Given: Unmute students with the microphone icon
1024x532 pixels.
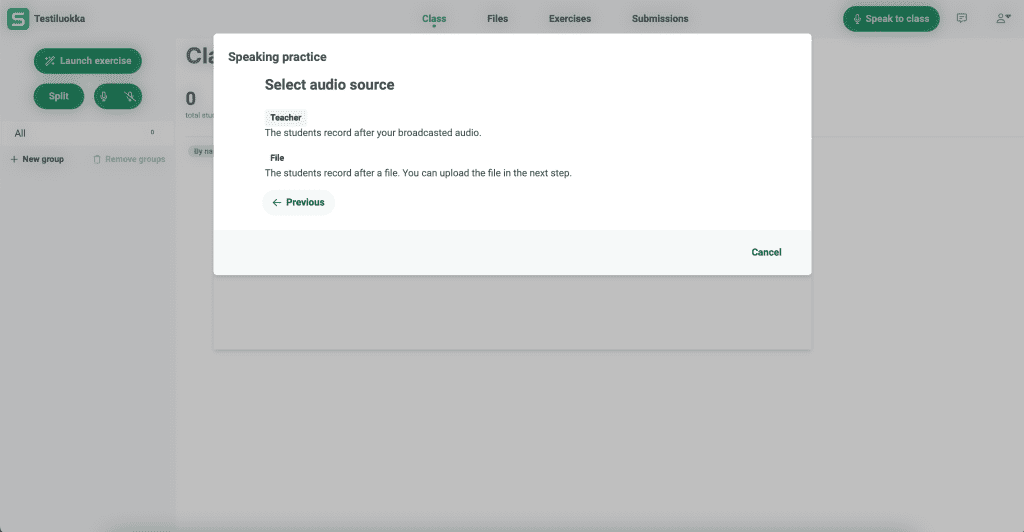Looking at the screenshot, I should 105,96.
